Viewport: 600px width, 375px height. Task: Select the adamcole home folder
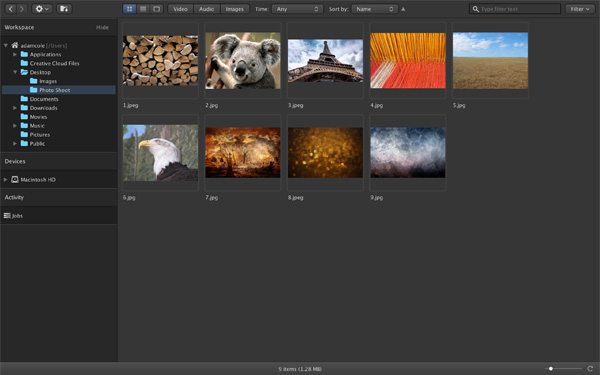tap(39, 45)
